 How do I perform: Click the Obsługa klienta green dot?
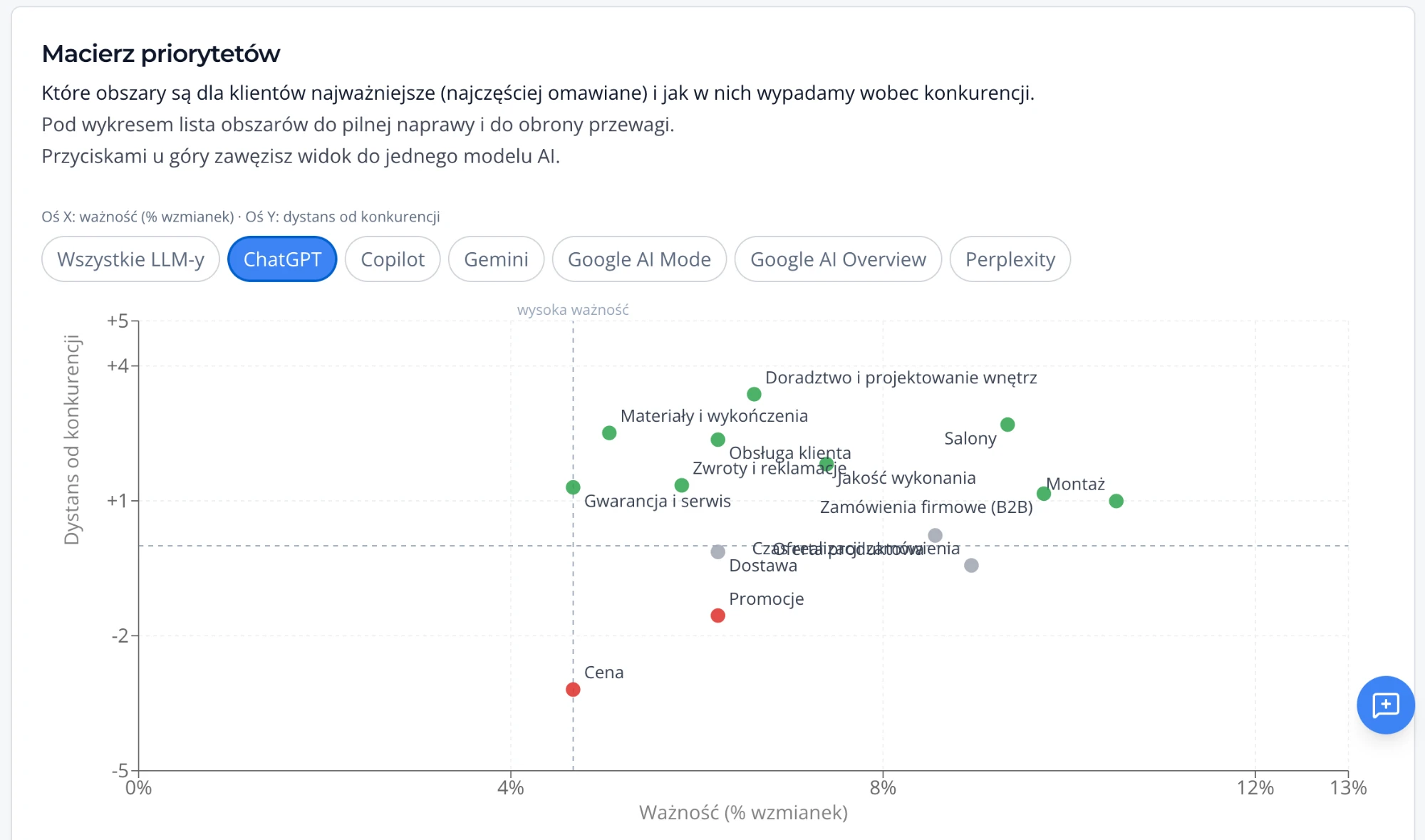717,440
